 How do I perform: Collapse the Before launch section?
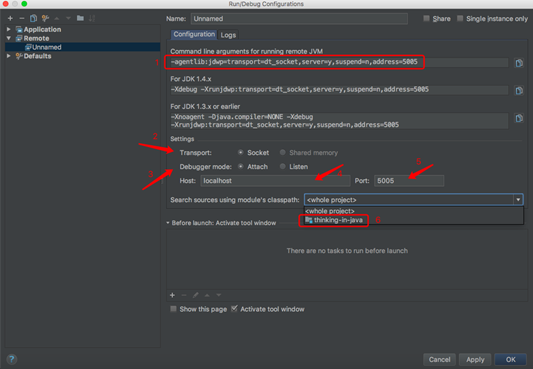pos(168,223)
